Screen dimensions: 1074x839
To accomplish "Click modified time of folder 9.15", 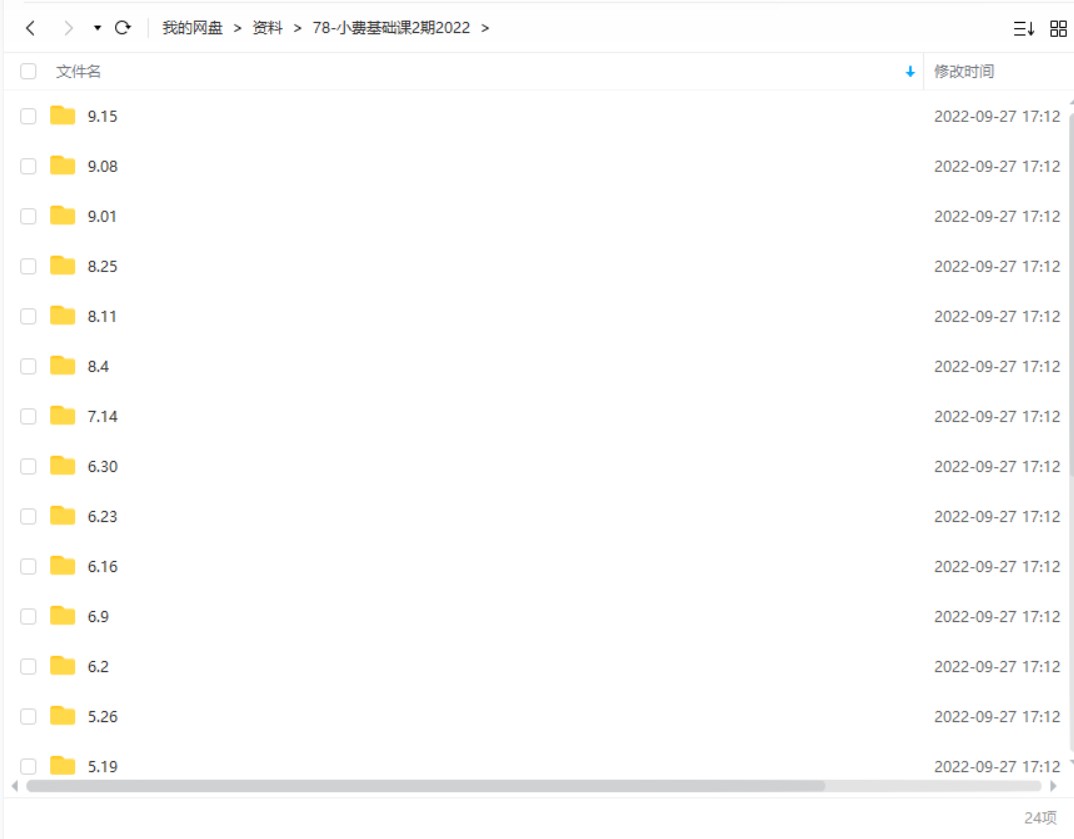I will tap(997, 116).
